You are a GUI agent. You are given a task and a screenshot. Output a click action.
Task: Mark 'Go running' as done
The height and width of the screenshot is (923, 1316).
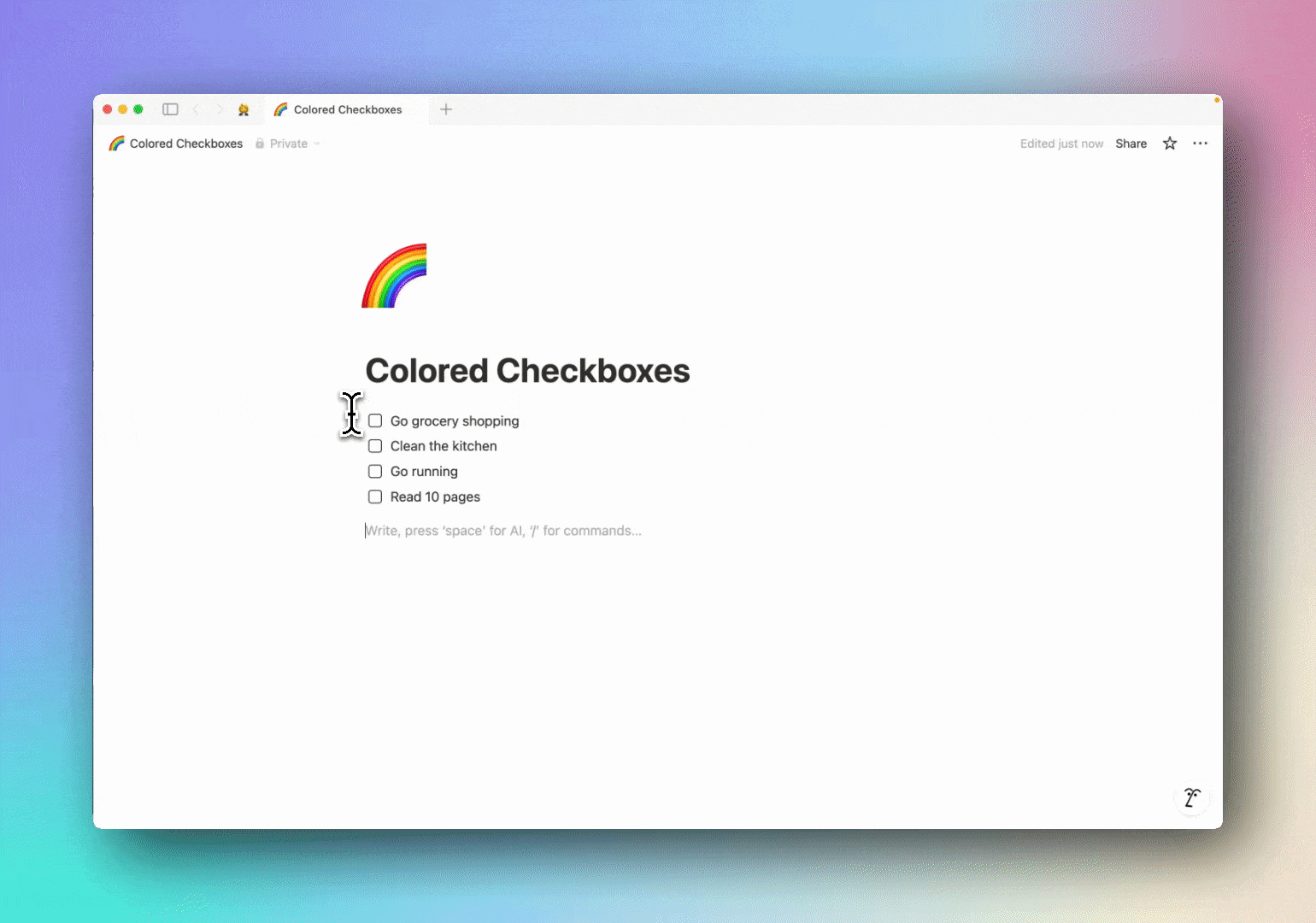click(x=375, y=472)
